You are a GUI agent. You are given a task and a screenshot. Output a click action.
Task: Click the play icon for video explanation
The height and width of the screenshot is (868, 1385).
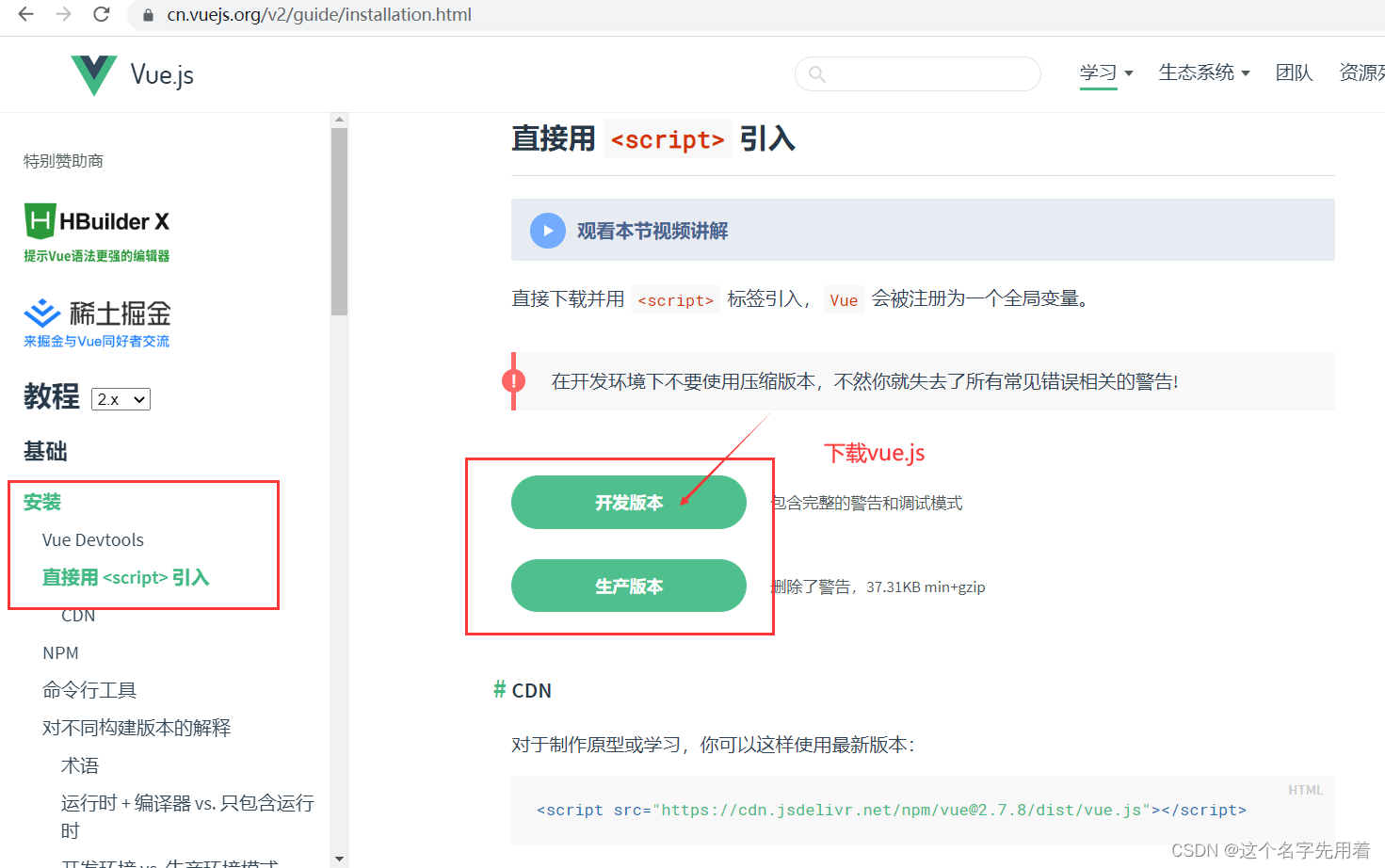tap(548, 231)
